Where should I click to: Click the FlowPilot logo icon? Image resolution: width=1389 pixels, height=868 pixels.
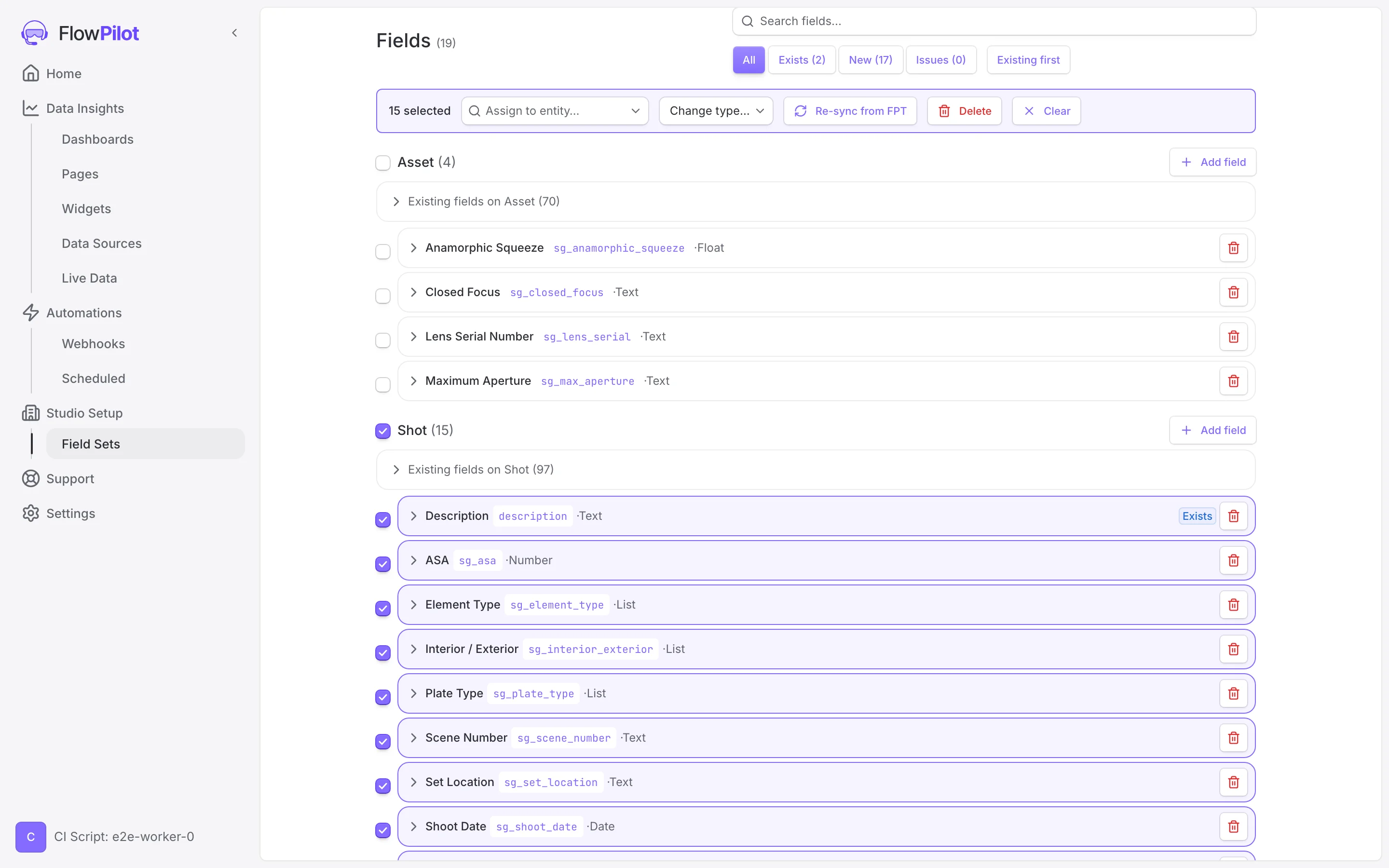[x=34, y=33]
